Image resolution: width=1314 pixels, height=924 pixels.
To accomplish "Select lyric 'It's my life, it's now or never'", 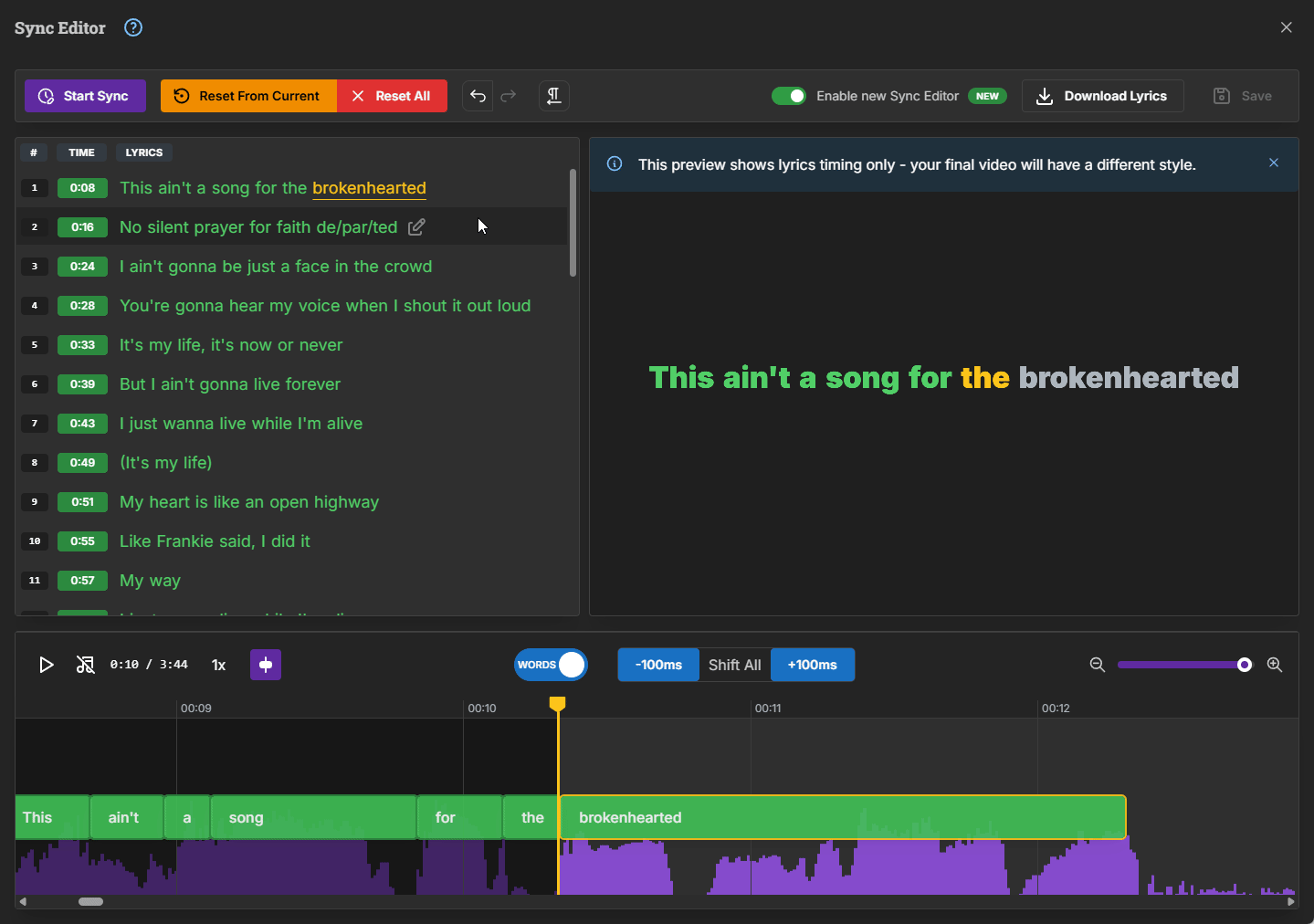I will (231, 344).
